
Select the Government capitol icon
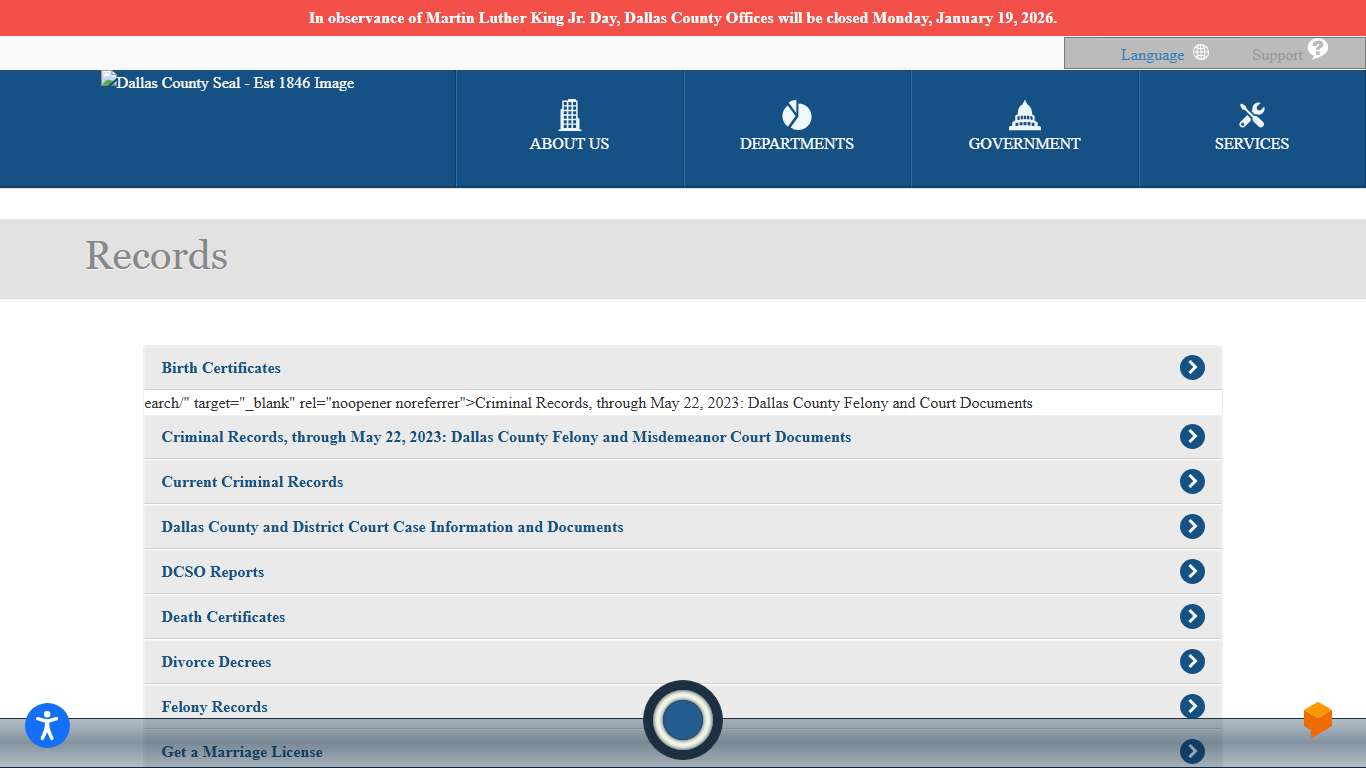tap(1024, 115)
